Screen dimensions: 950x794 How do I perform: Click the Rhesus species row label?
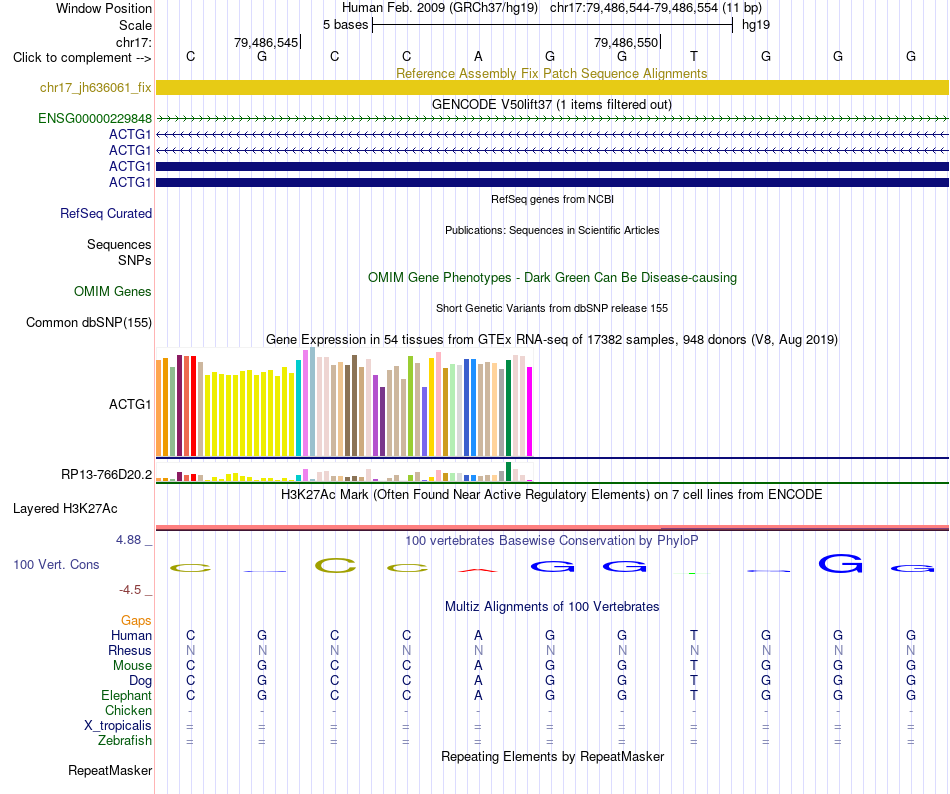click(130, 650)
